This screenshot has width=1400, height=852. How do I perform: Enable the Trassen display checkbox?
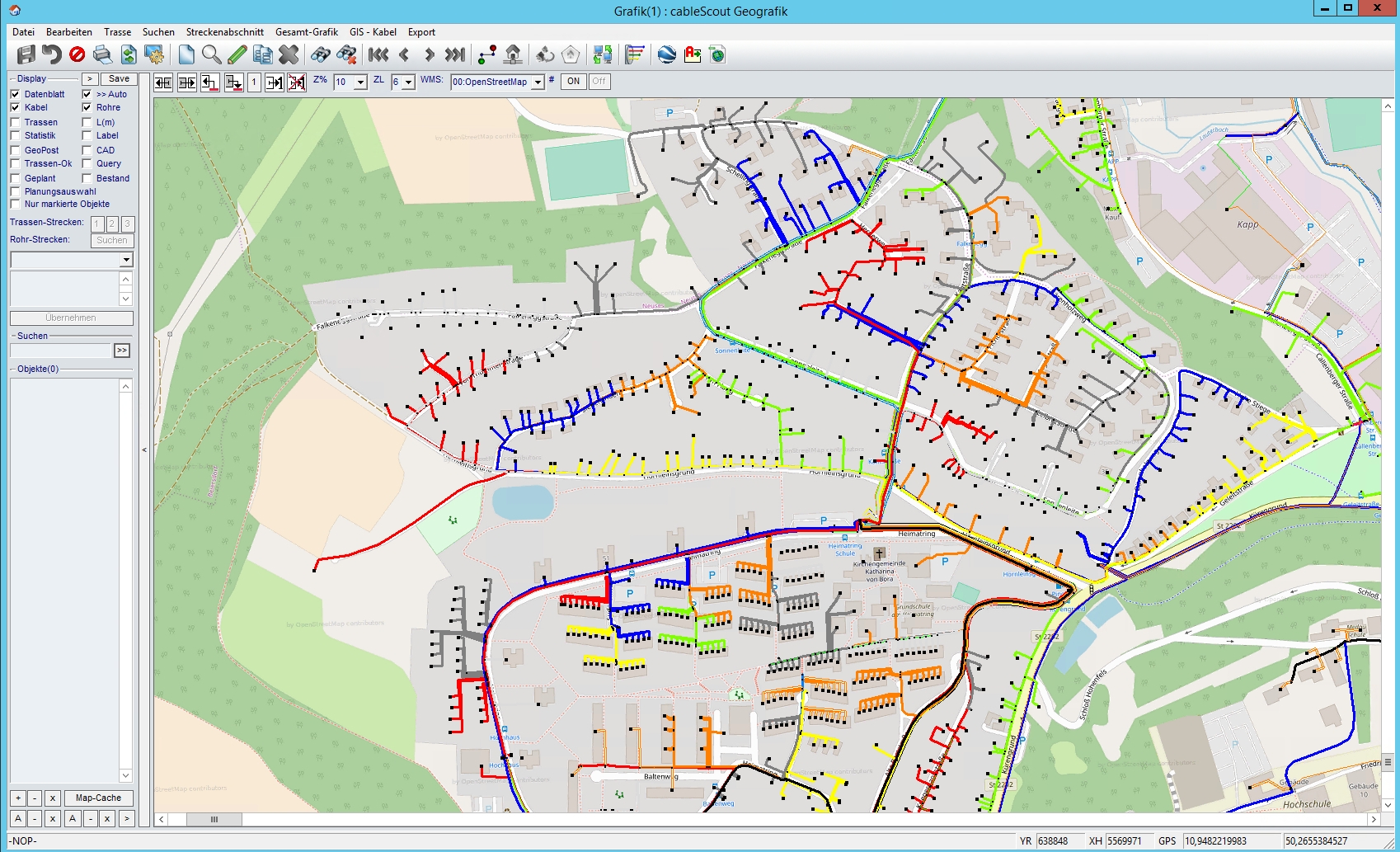pos(15,122)
